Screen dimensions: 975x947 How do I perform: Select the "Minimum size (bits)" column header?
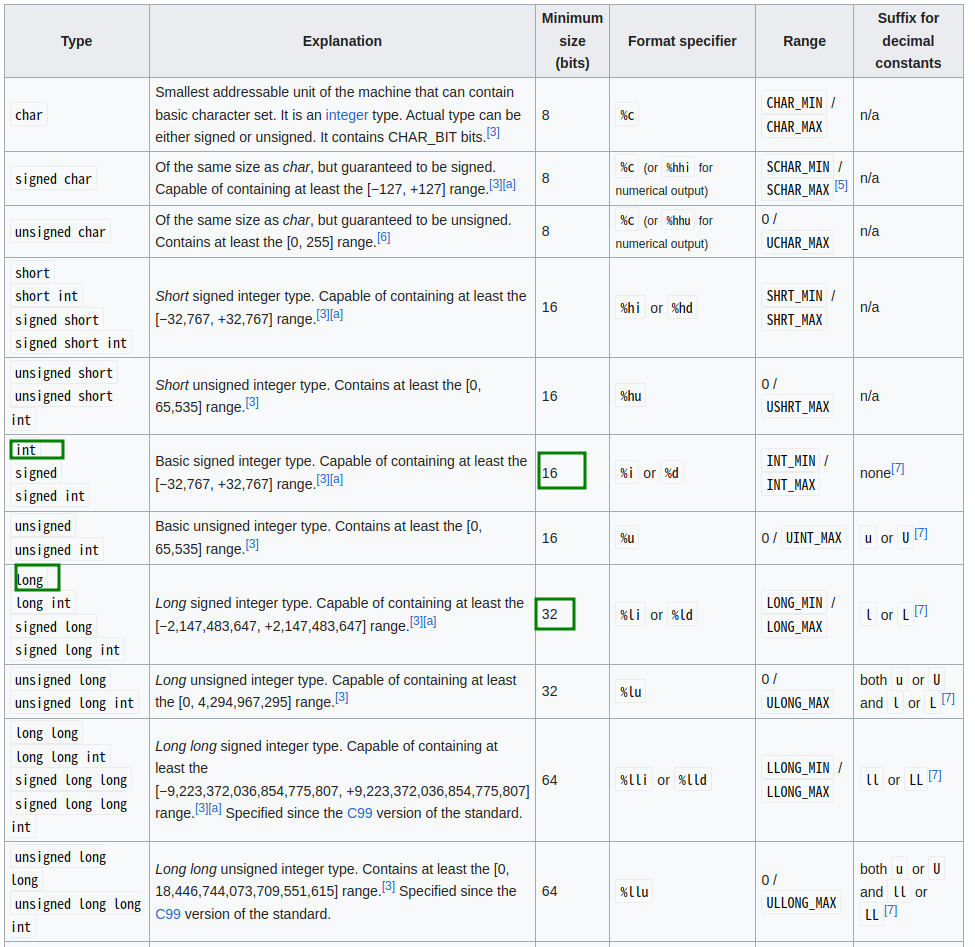click(572, 41)
